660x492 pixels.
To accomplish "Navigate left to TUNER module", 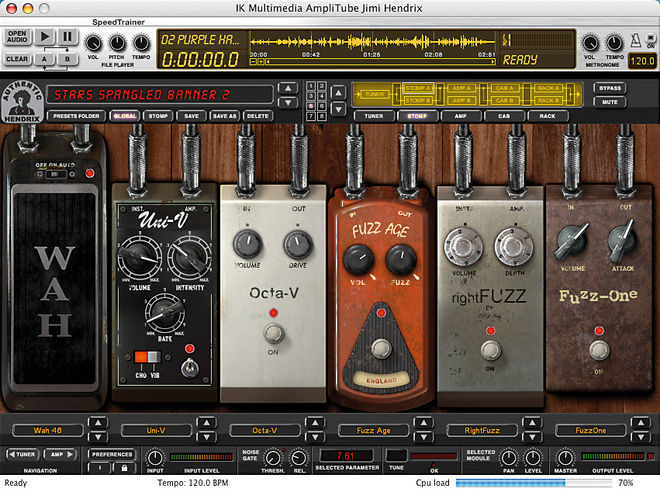I will 22,455.
